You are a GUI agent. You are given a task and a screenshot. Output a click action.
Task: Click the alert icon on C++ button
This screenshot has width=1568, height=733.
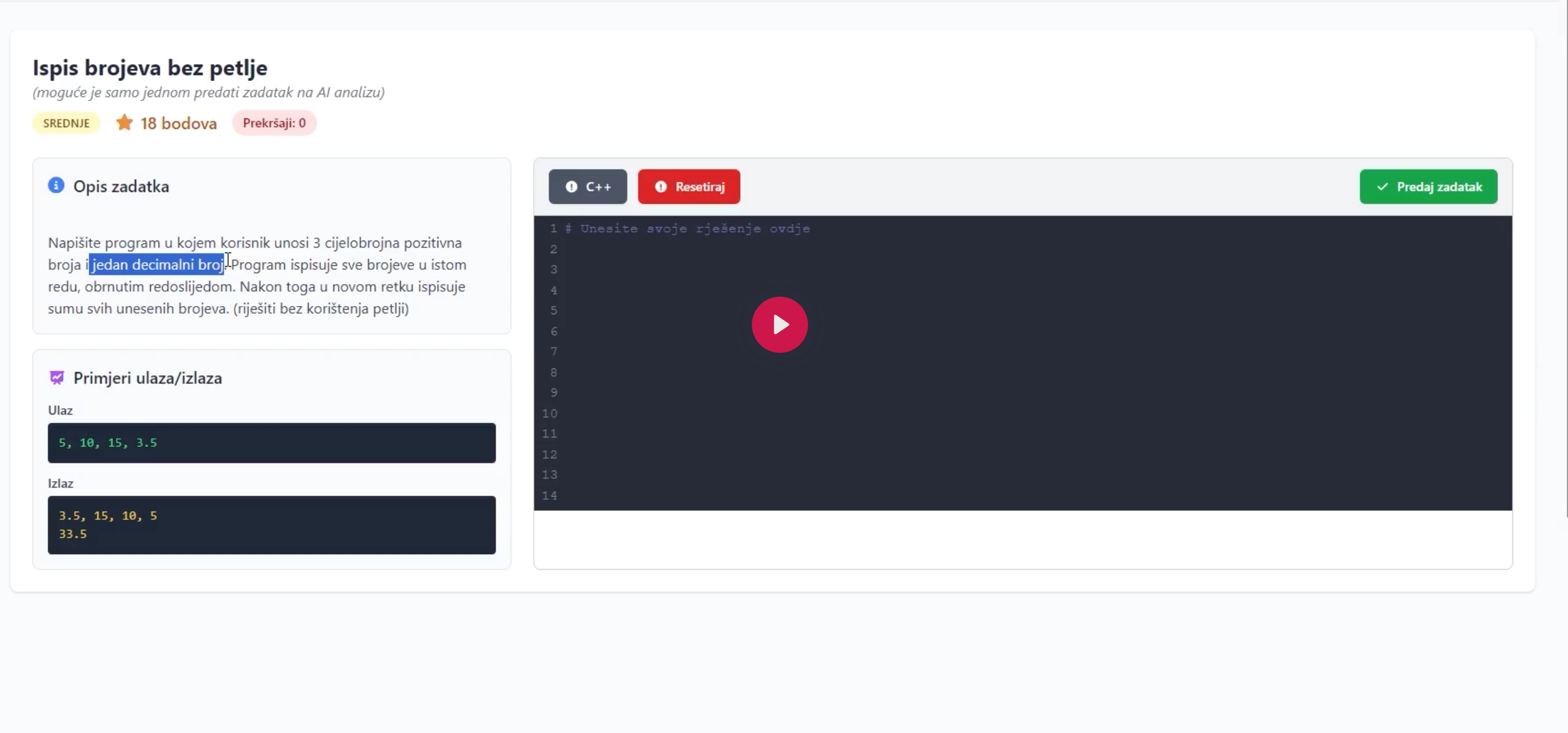click(x=571, y=186)
